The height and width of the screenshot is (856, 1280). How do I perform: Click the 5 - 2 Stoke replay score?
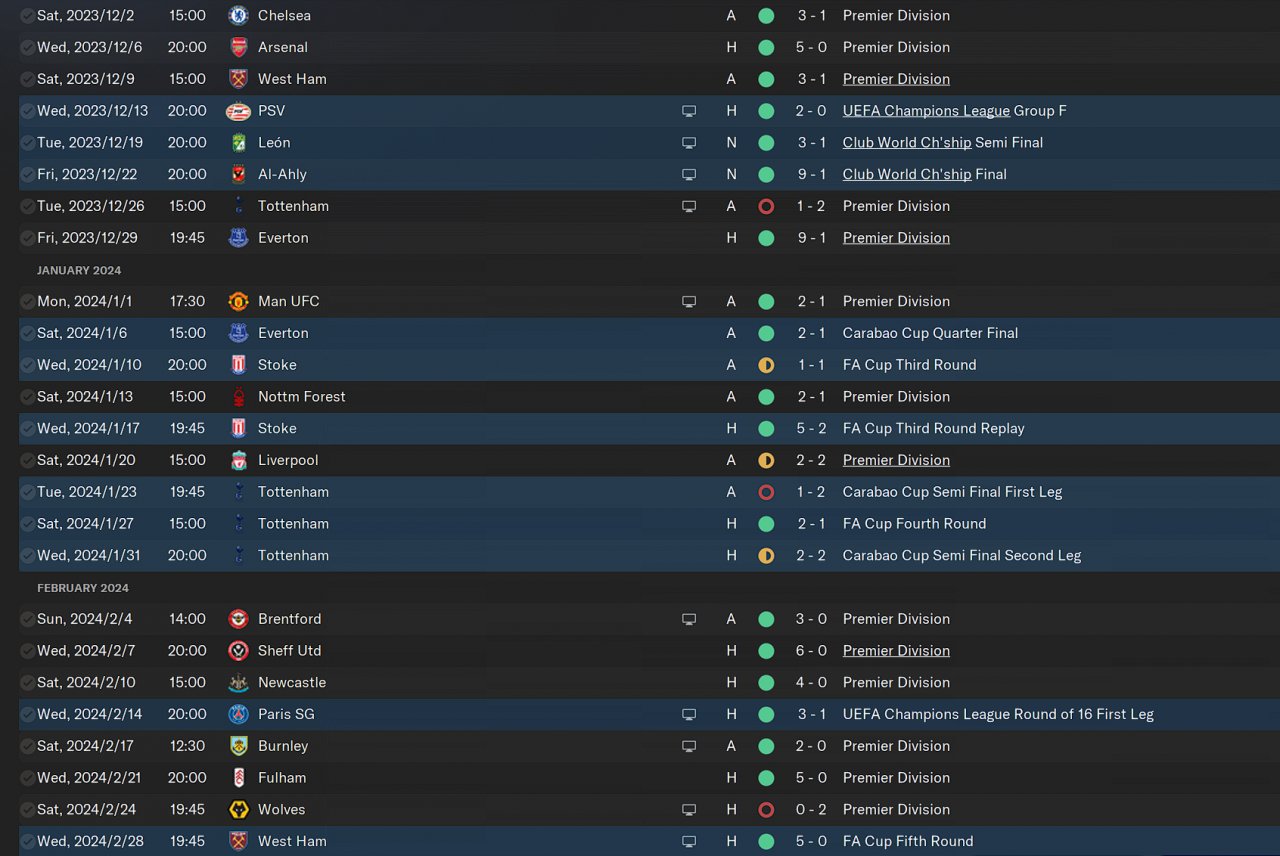click(811, 428)
